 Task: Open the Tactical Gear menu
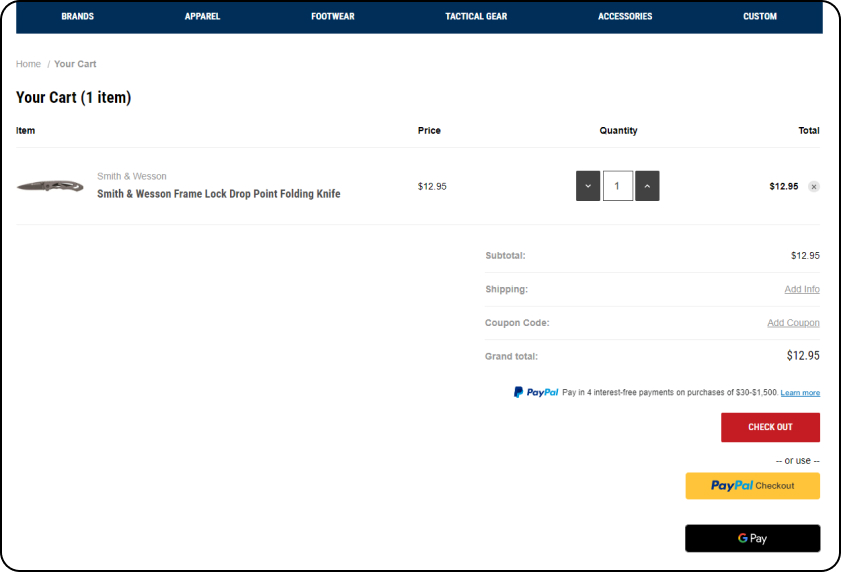click(x=476, y=17)
